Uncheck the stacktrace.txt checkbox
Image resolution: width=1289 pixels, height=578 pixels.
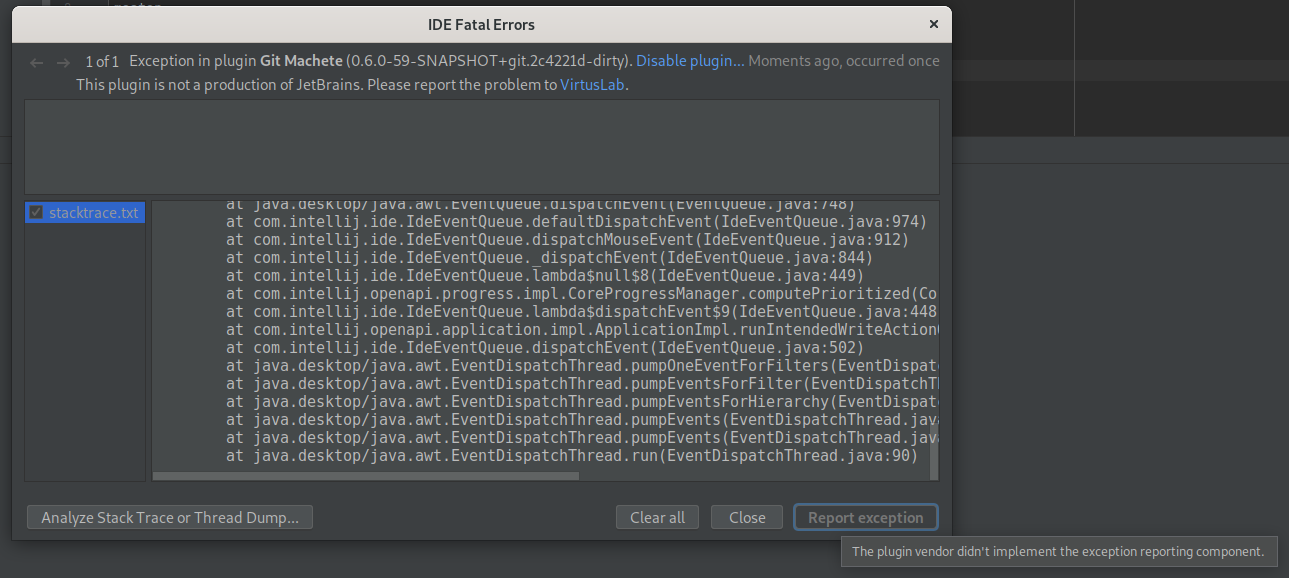pos(36,211)
